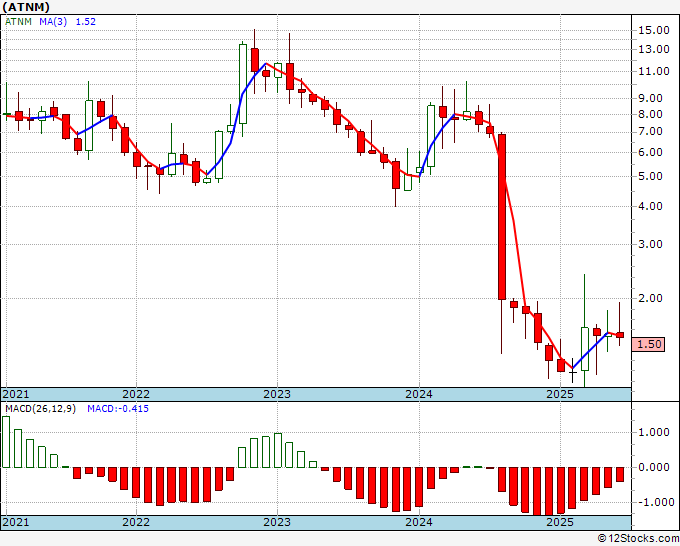Click the 2.00 price axis label
The height and width of the screenshot is (546, 680).
pyautogui.click(x=651, y=298)
